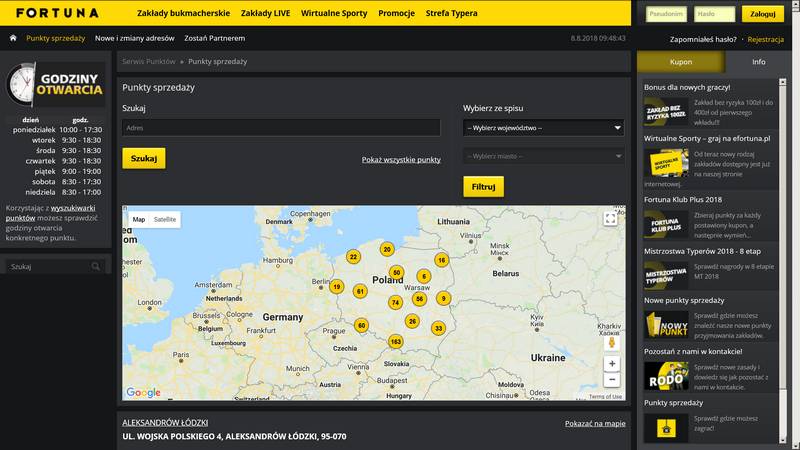800x450 pixels.
Task: Switch map to Map view
Action: click(x=139, y=219)
